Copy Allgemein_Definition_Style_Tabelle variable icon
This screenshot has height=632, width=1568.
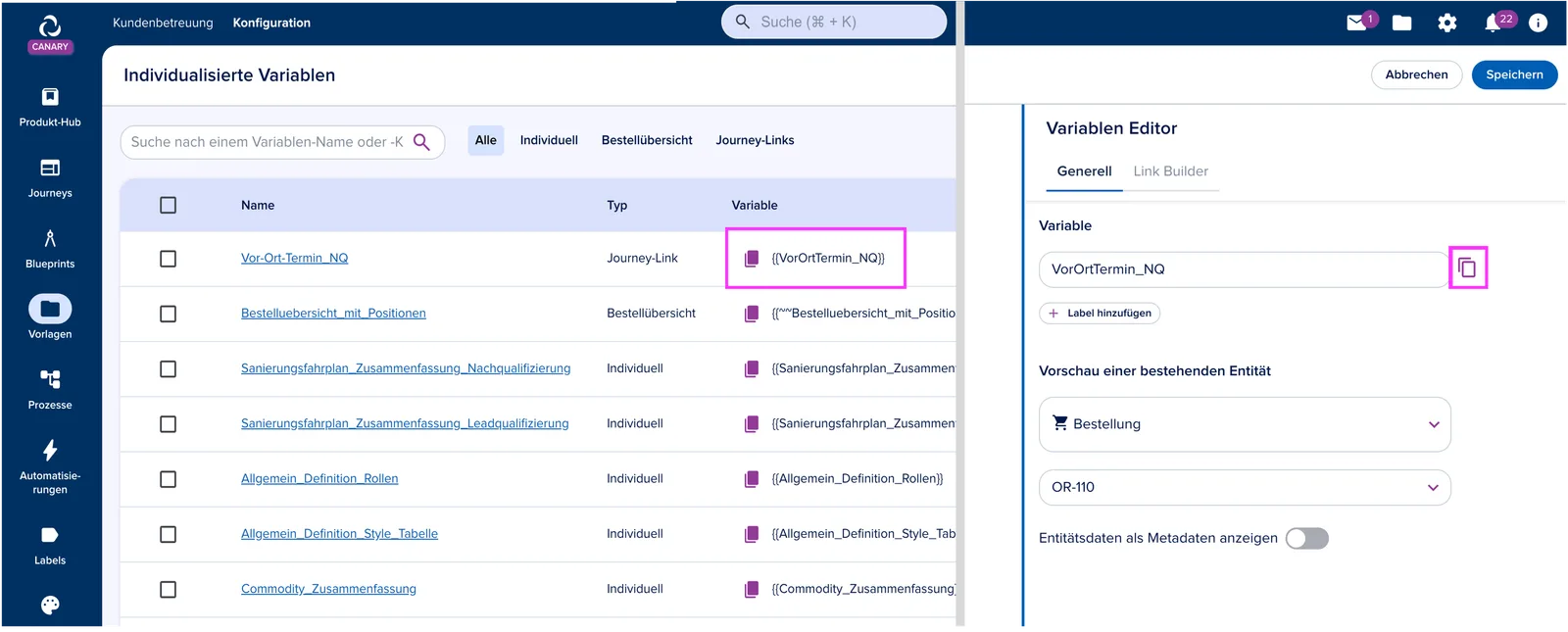click(752, 534)
